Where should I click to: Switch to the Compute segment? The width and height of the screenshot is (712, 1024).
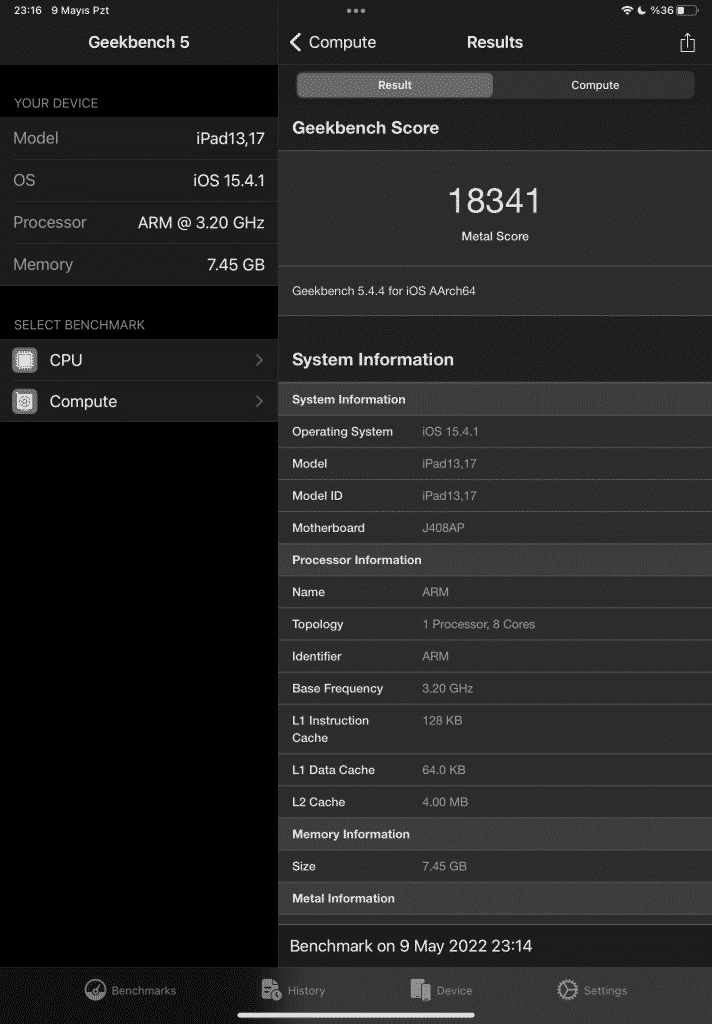(594, 85)
